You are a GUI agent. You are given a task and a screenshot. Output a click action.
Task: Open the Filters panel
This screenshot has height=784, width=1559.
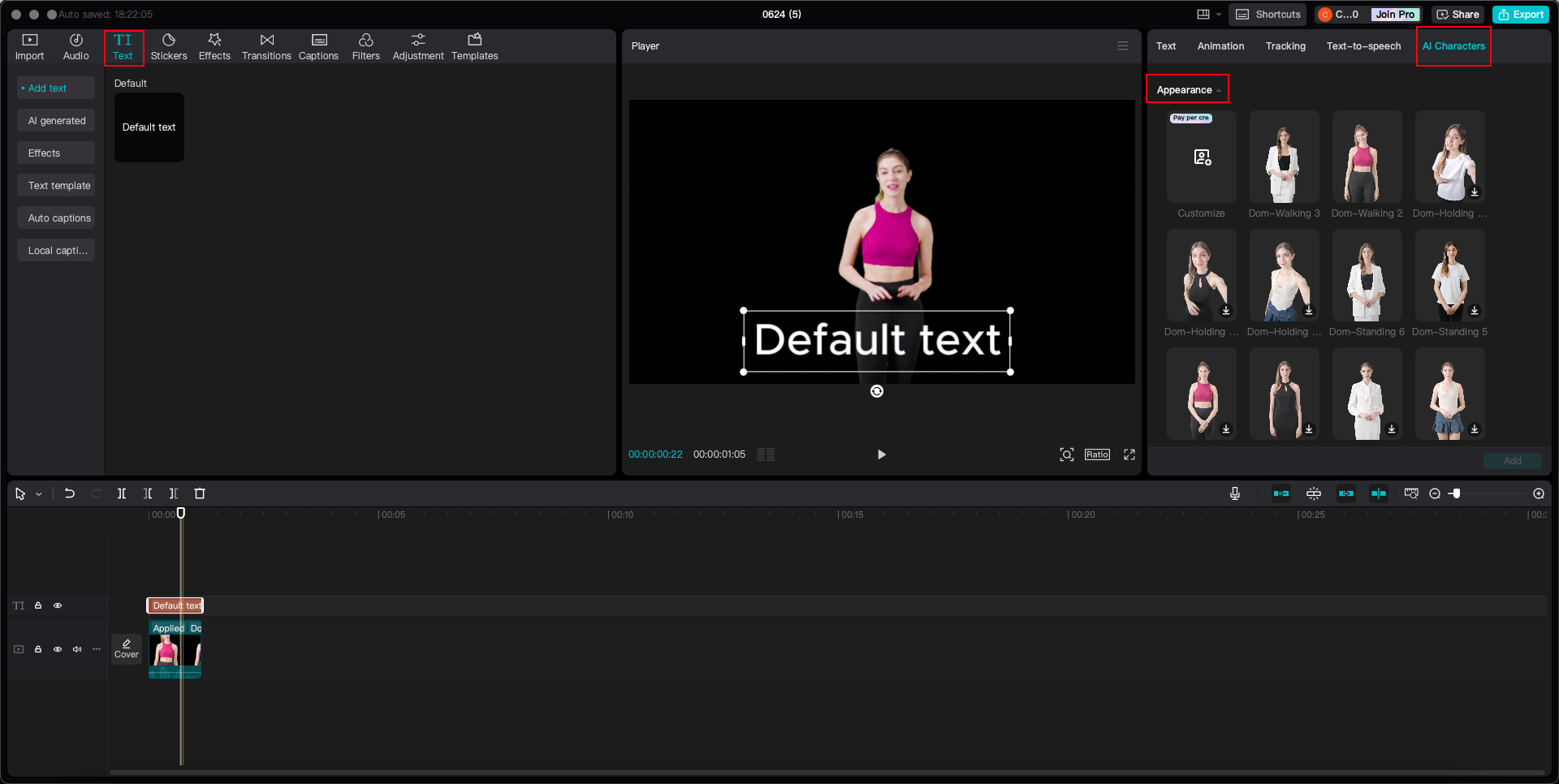coord(365,46)
